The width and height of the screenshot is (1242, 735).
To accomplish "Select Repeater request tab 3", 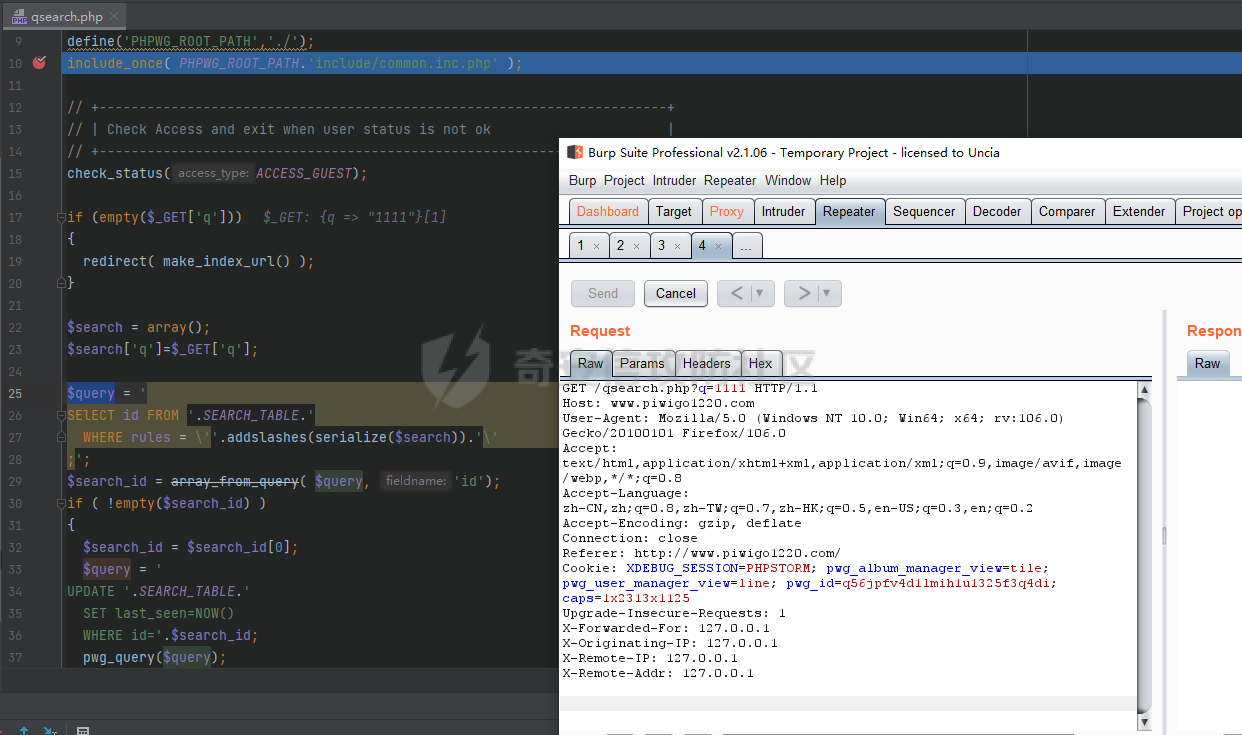I will pyautogui.click(x=669, y=246).
